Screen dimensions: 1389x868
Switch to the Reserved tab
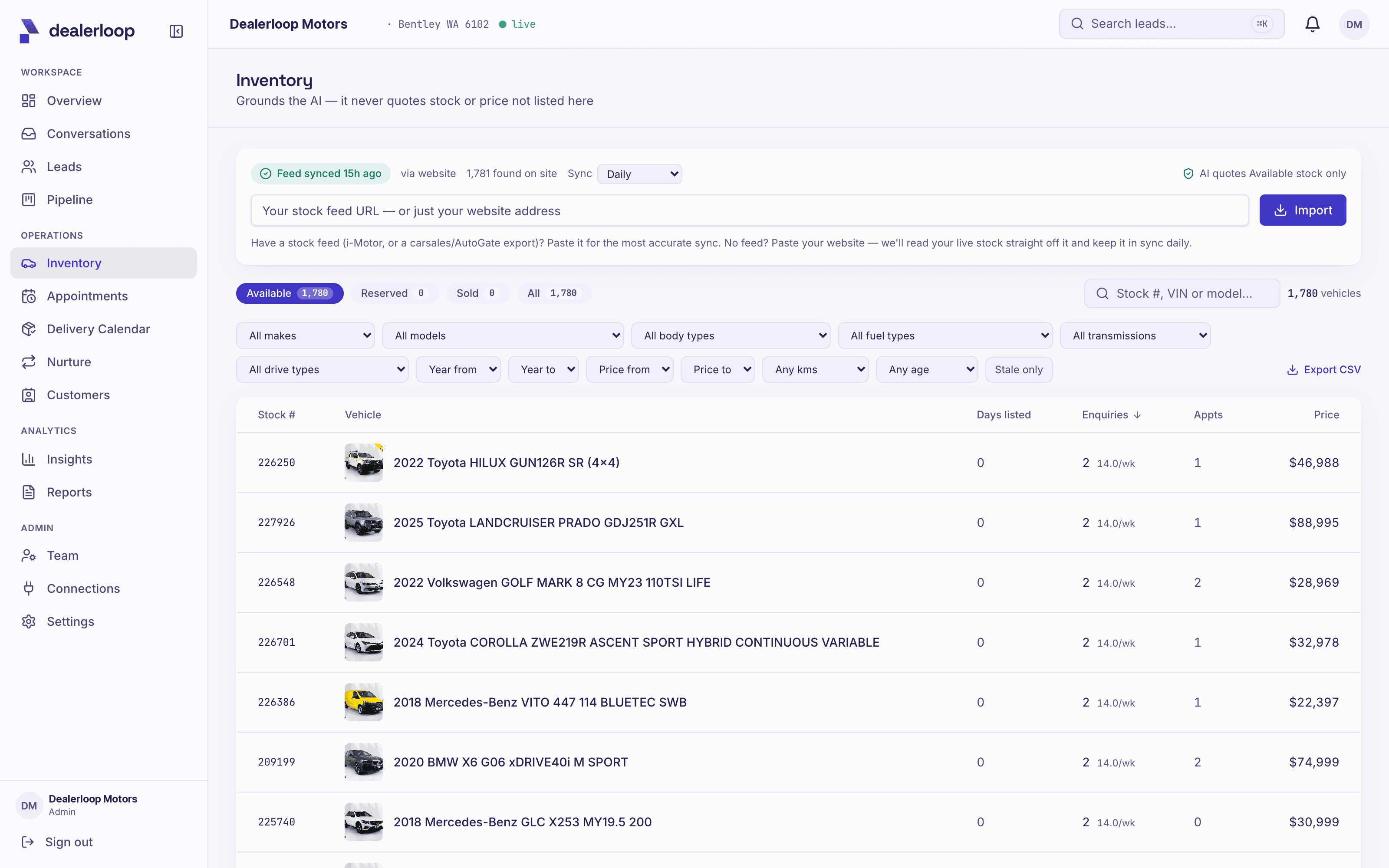point(394,293)
